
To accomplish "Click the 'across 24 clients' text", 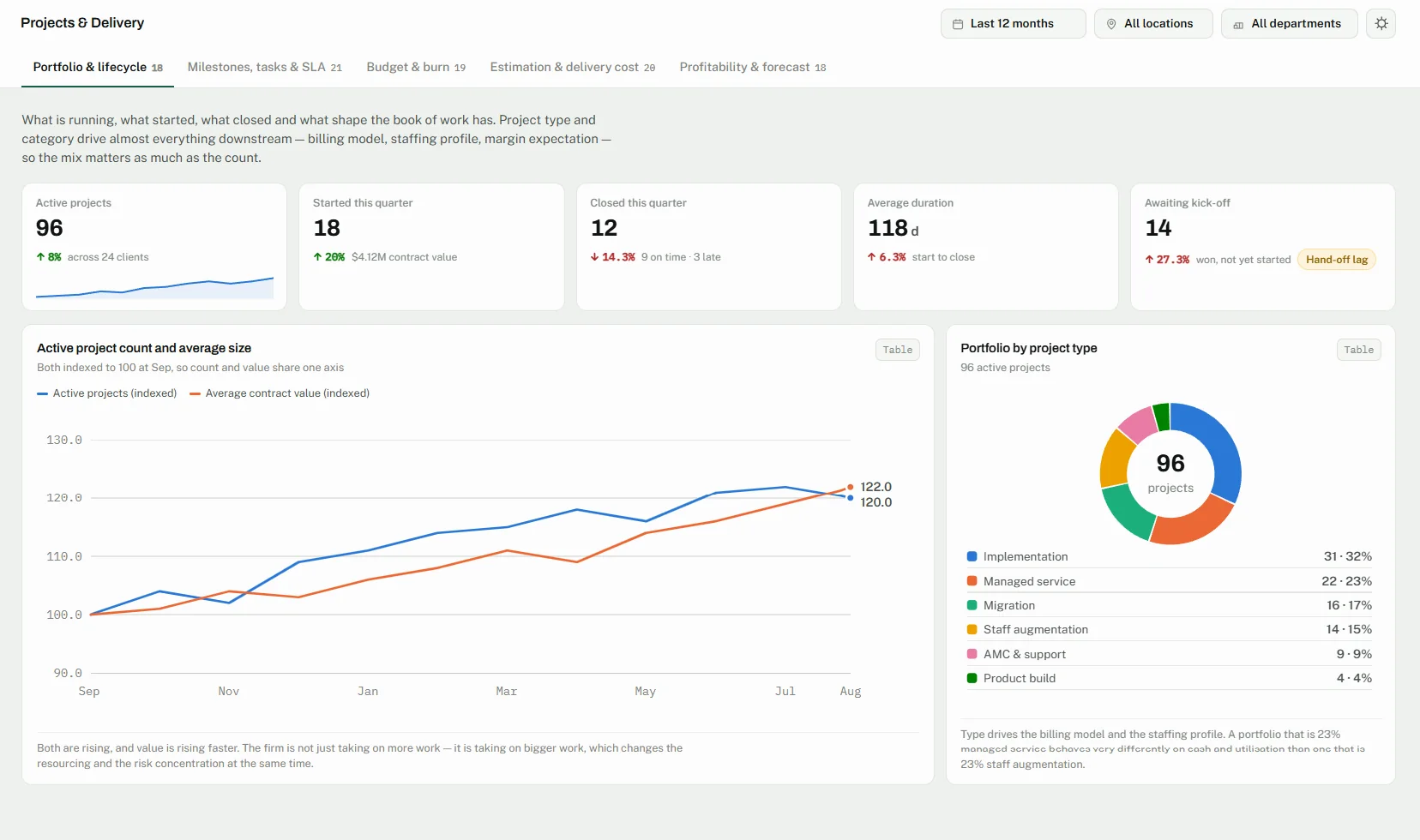I will pyautogui.click(x=108, y=257).
